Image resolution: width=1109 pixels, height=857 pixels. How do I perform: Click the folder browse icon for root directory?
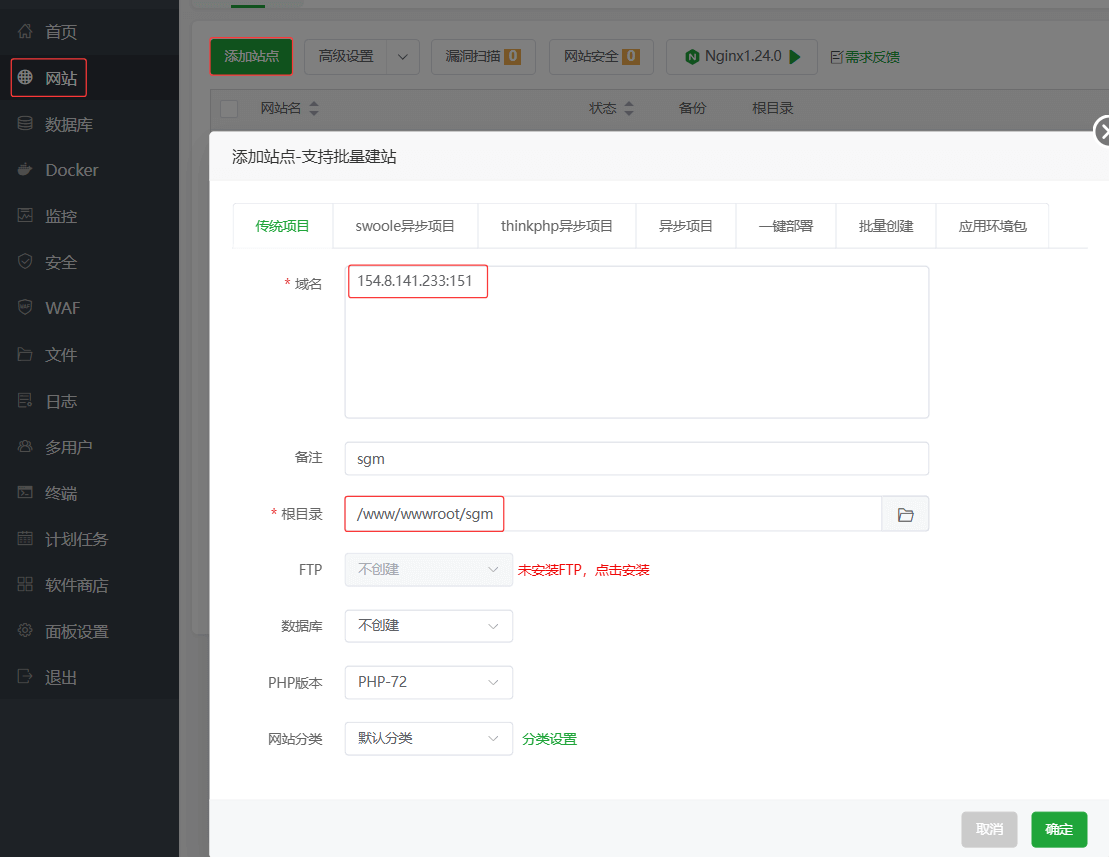pyautogui.click(x=905, y=514)
